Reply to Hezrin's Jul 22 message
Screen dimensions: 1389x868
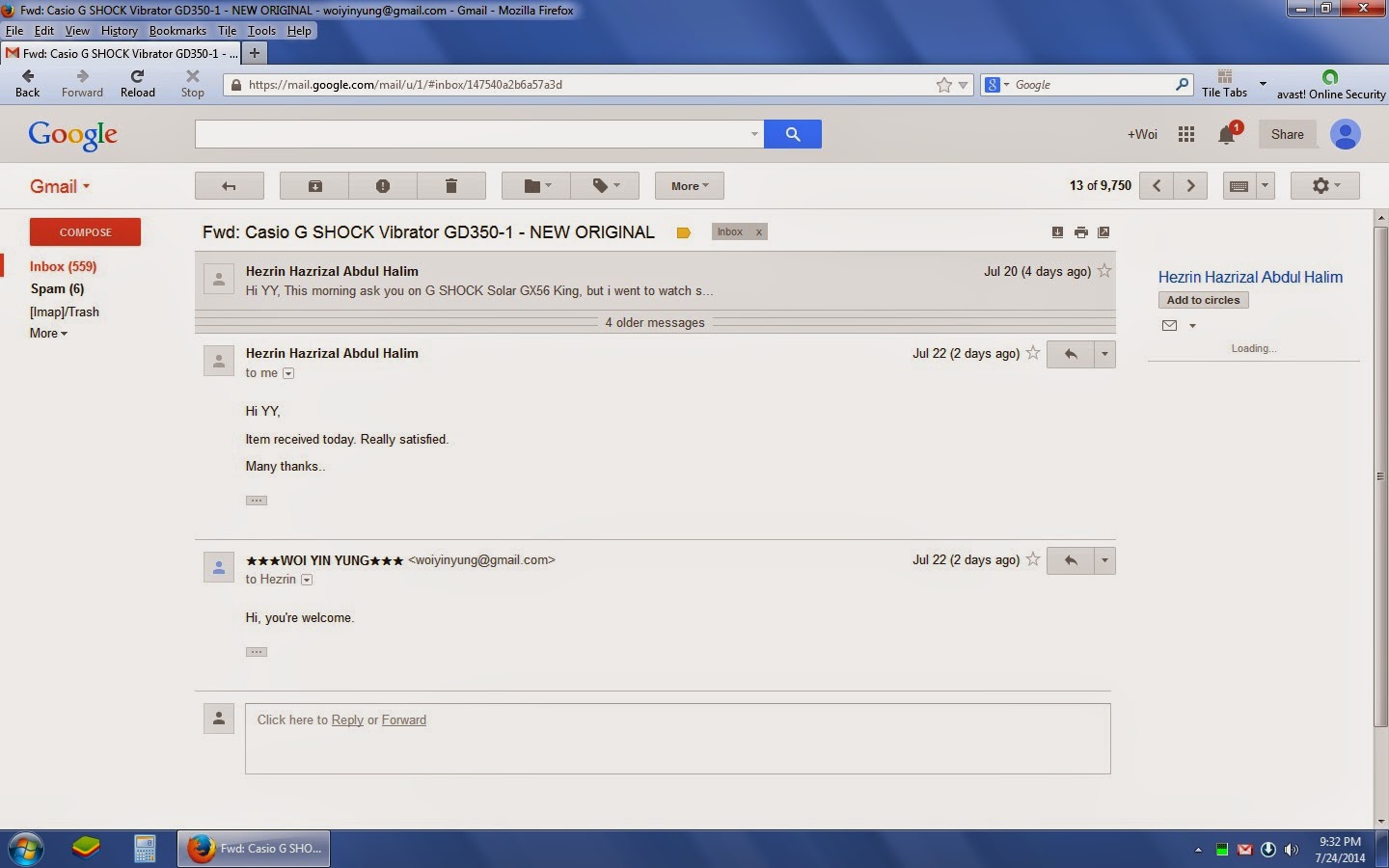coord(1071,354)
